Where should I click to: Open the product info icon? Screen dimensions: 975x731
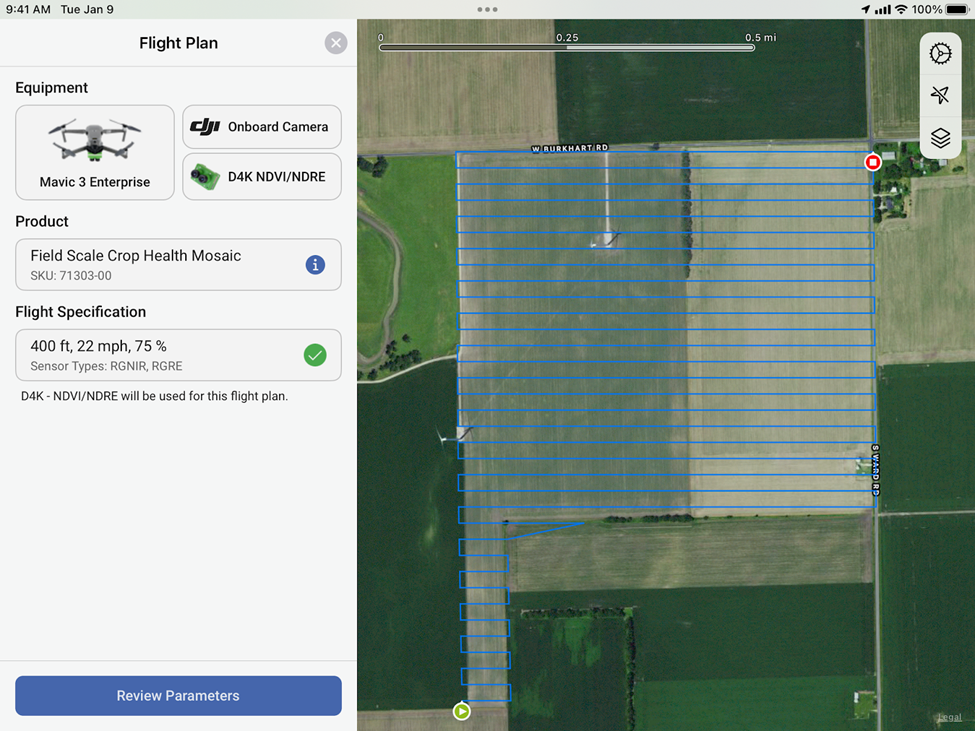[x=315, y=265]
